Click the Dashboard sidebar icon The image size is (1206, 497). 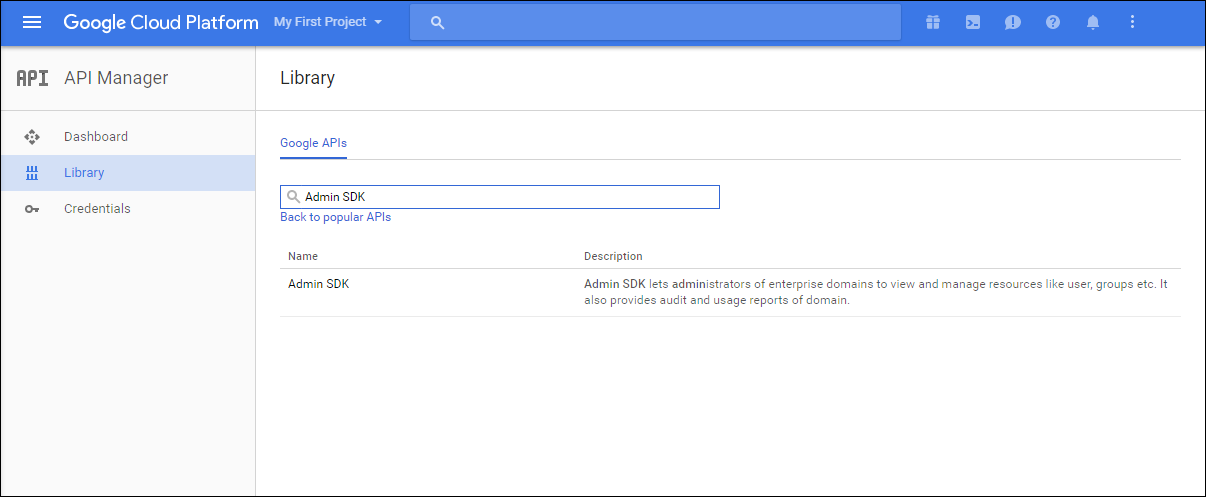tap(32, 137)
